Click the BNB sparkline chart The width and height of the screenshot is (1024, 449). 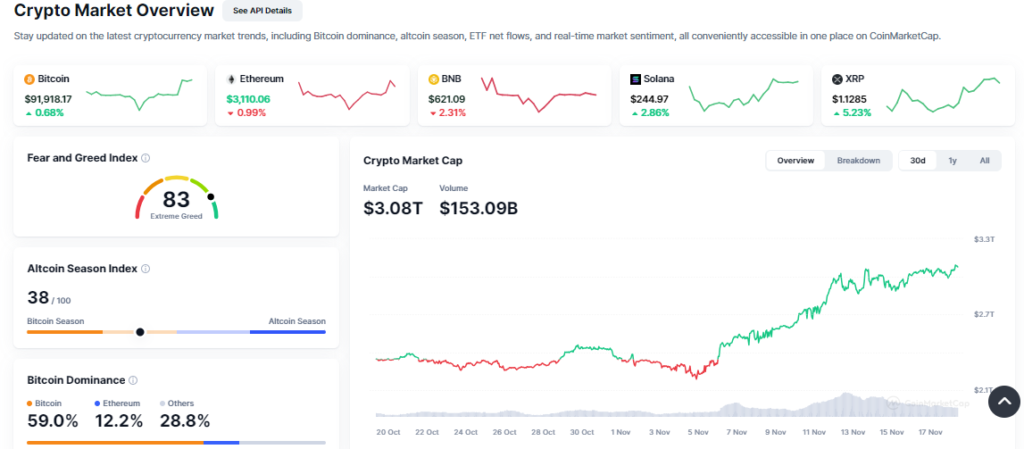[x=539, y=95]
